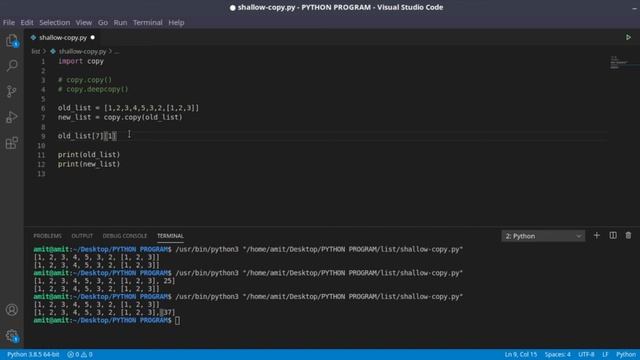Change file encoding 'UTF-8'
The image size is (640, 360).
(x=586, y=354)
